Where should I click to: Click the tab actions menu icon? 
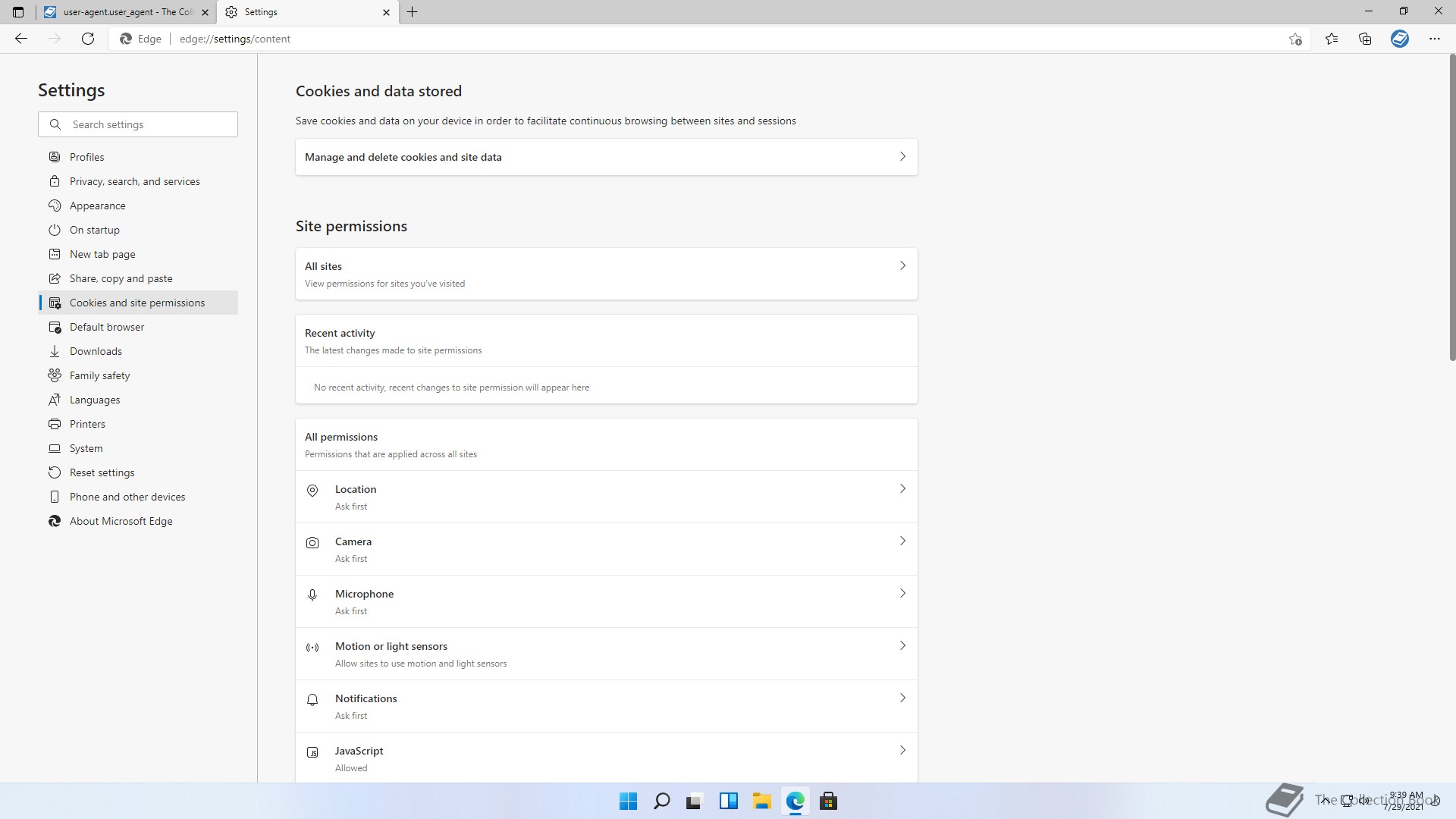(18, 12)
